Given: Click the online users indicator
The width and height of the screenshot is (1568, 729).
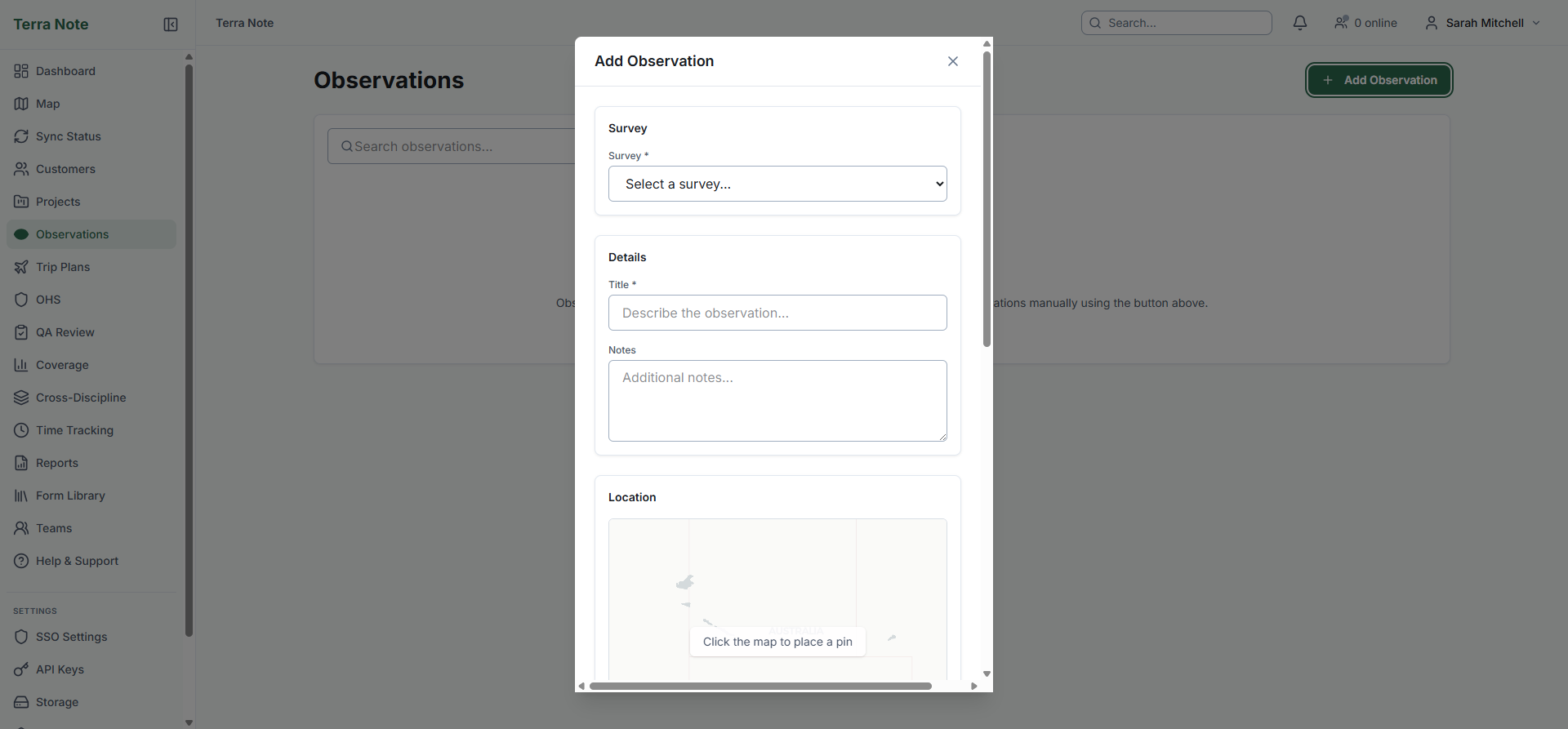Looking at the screenshot, I should 1365,23.
